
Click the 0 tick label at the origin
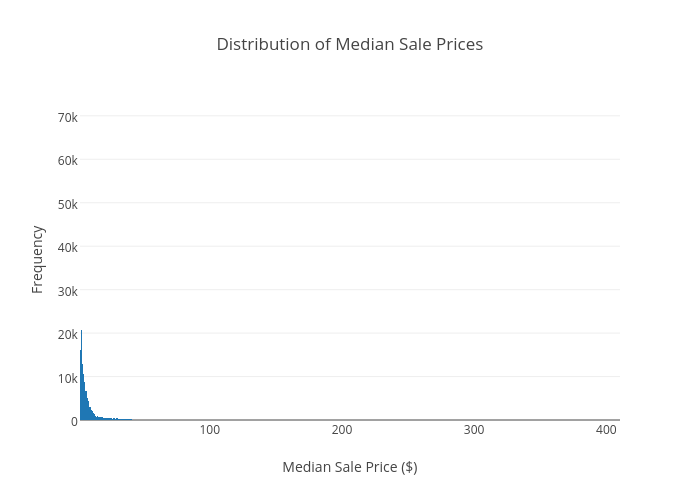74,421
